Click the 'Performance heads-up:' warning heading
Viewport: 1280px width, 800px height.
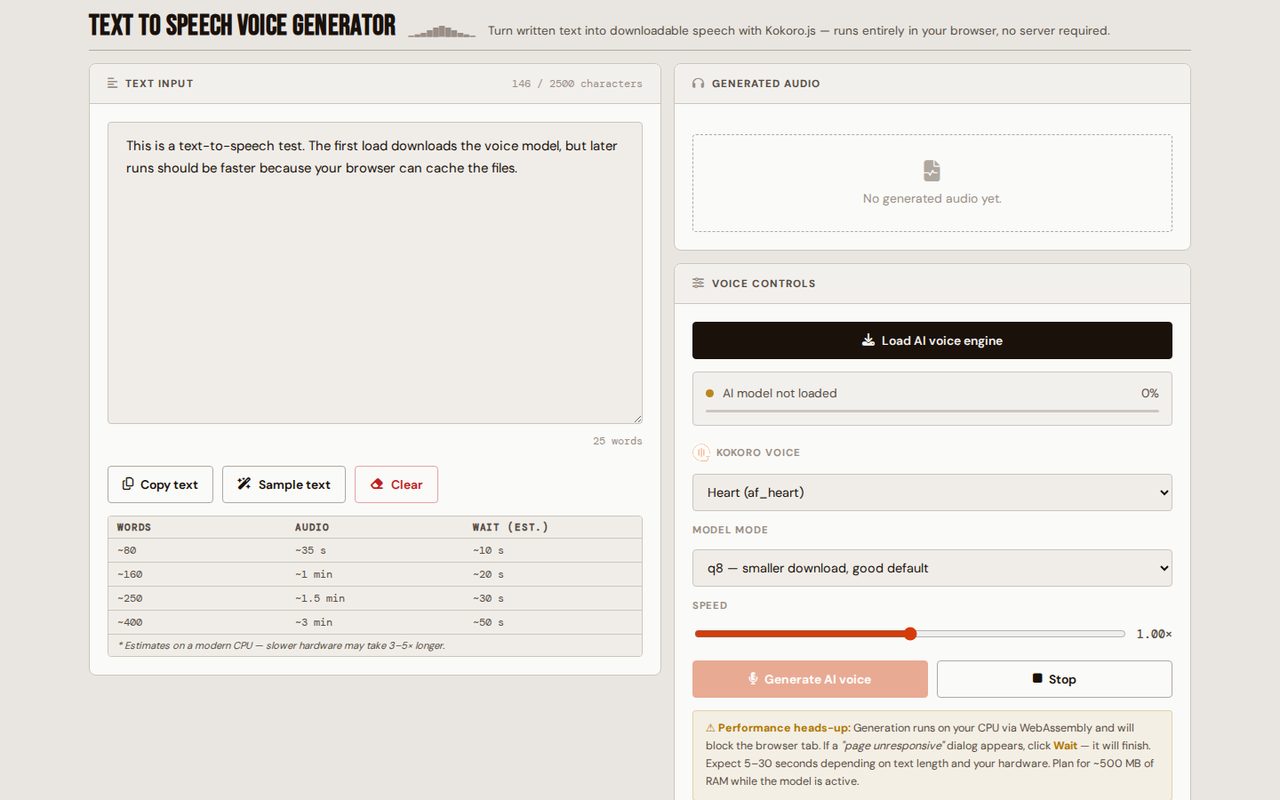click(784, 728)
